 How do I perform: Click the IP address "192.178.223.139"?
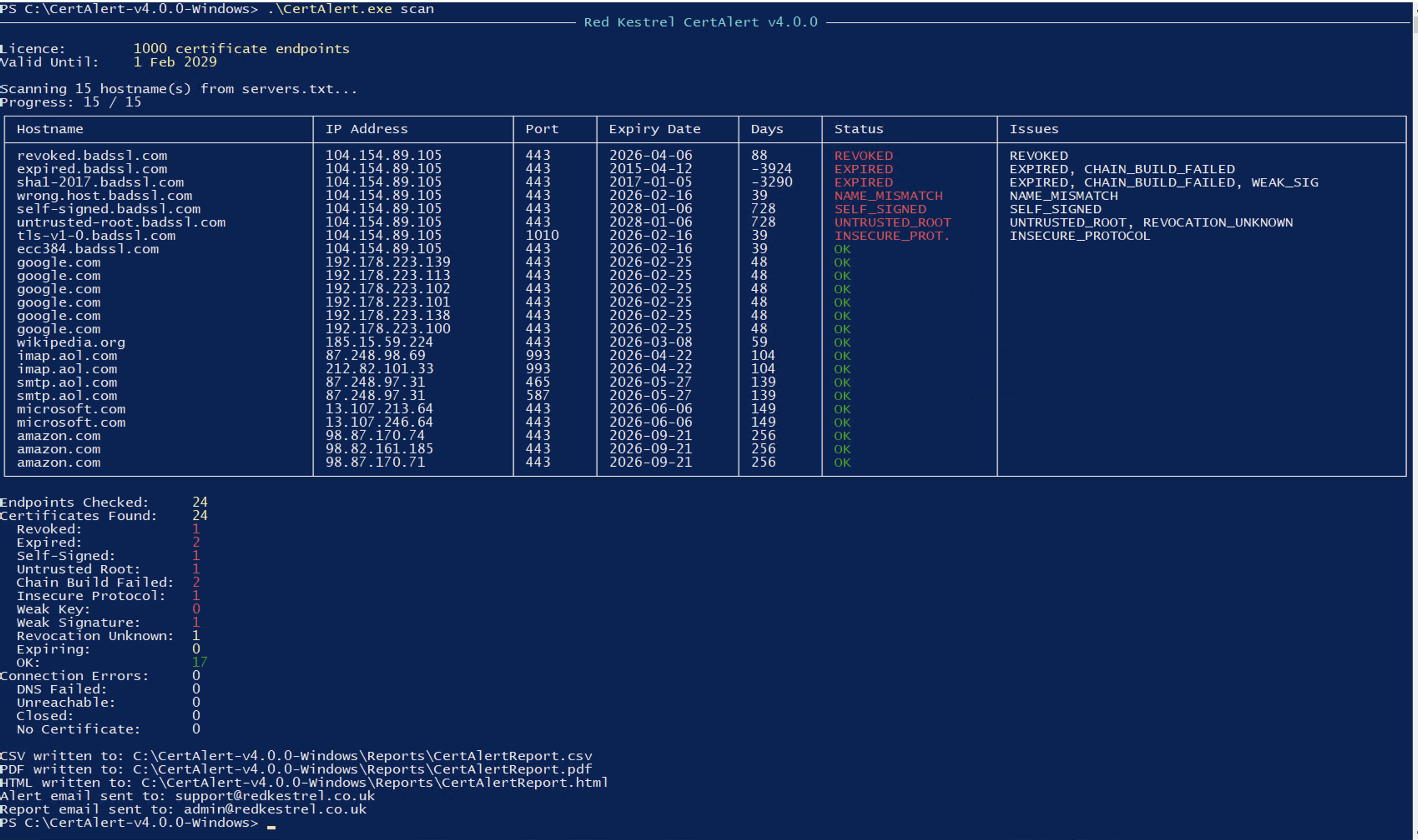(x=388, y=262)
